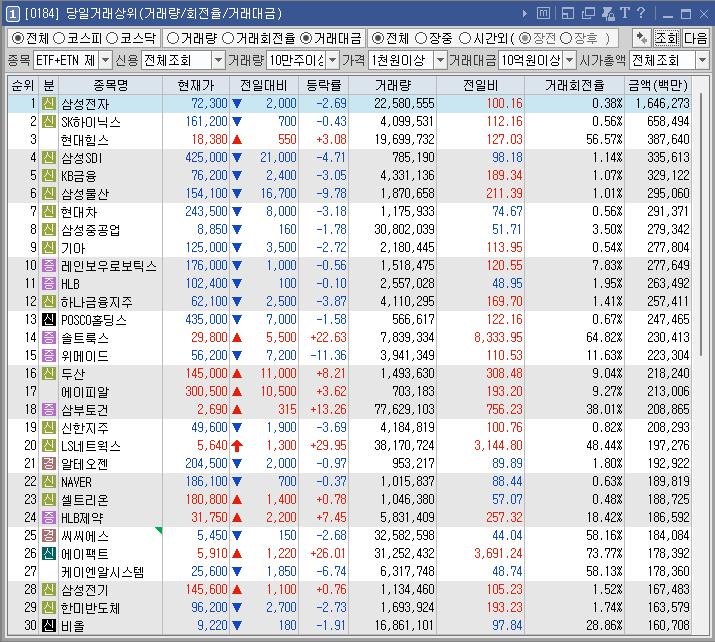The width and height of the screenshot is (715, 642).
Task: Select the 시간외 radio button
Action: tap(464, 38)
